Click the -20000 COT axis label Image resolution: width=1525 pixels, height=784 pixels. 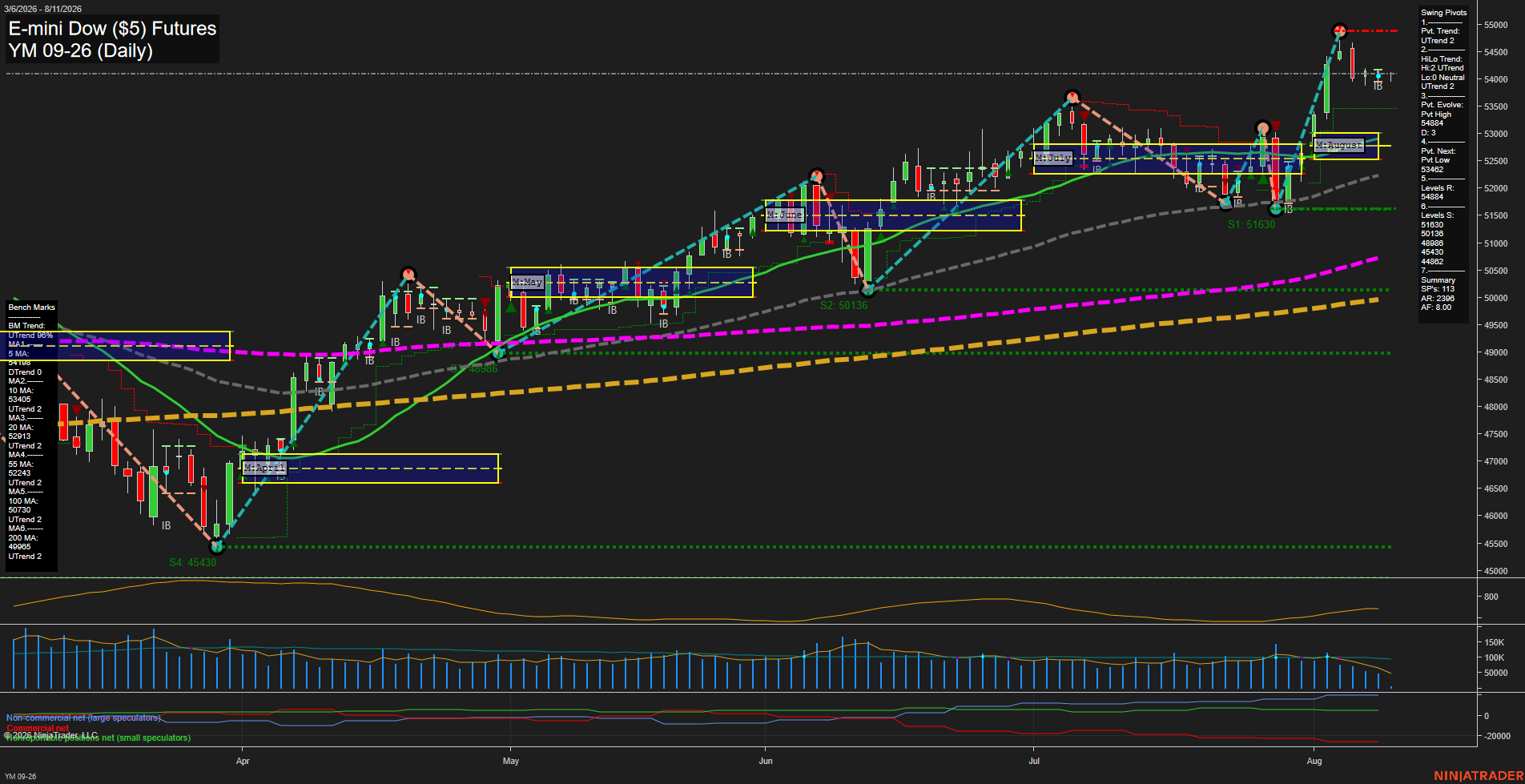click(1497, 736)
